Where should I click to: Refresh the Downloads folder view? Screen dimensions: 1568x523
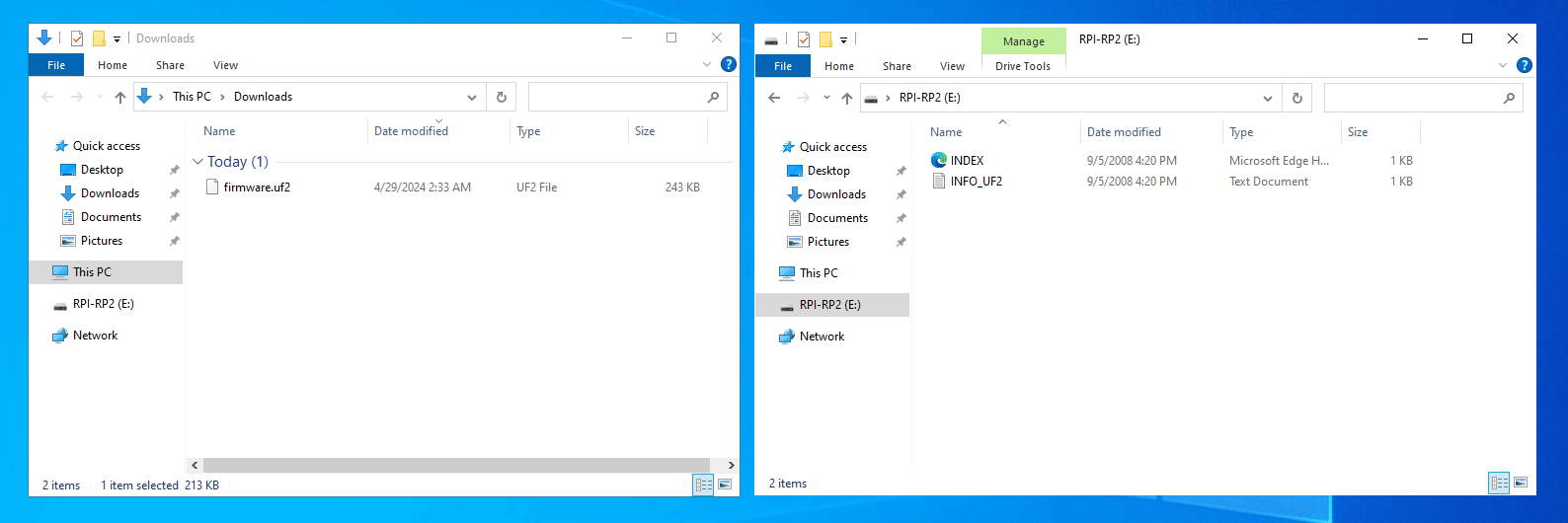tap(502, 97)
